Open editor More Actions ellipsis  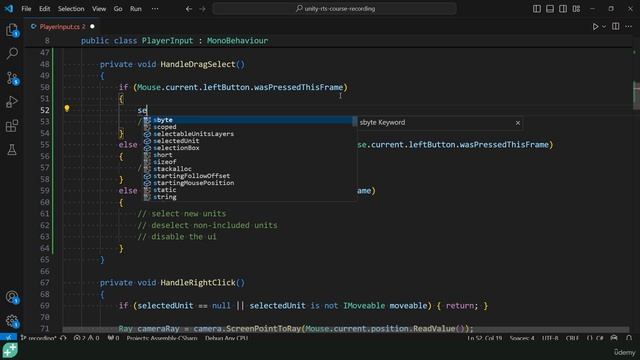pos(629,27)
